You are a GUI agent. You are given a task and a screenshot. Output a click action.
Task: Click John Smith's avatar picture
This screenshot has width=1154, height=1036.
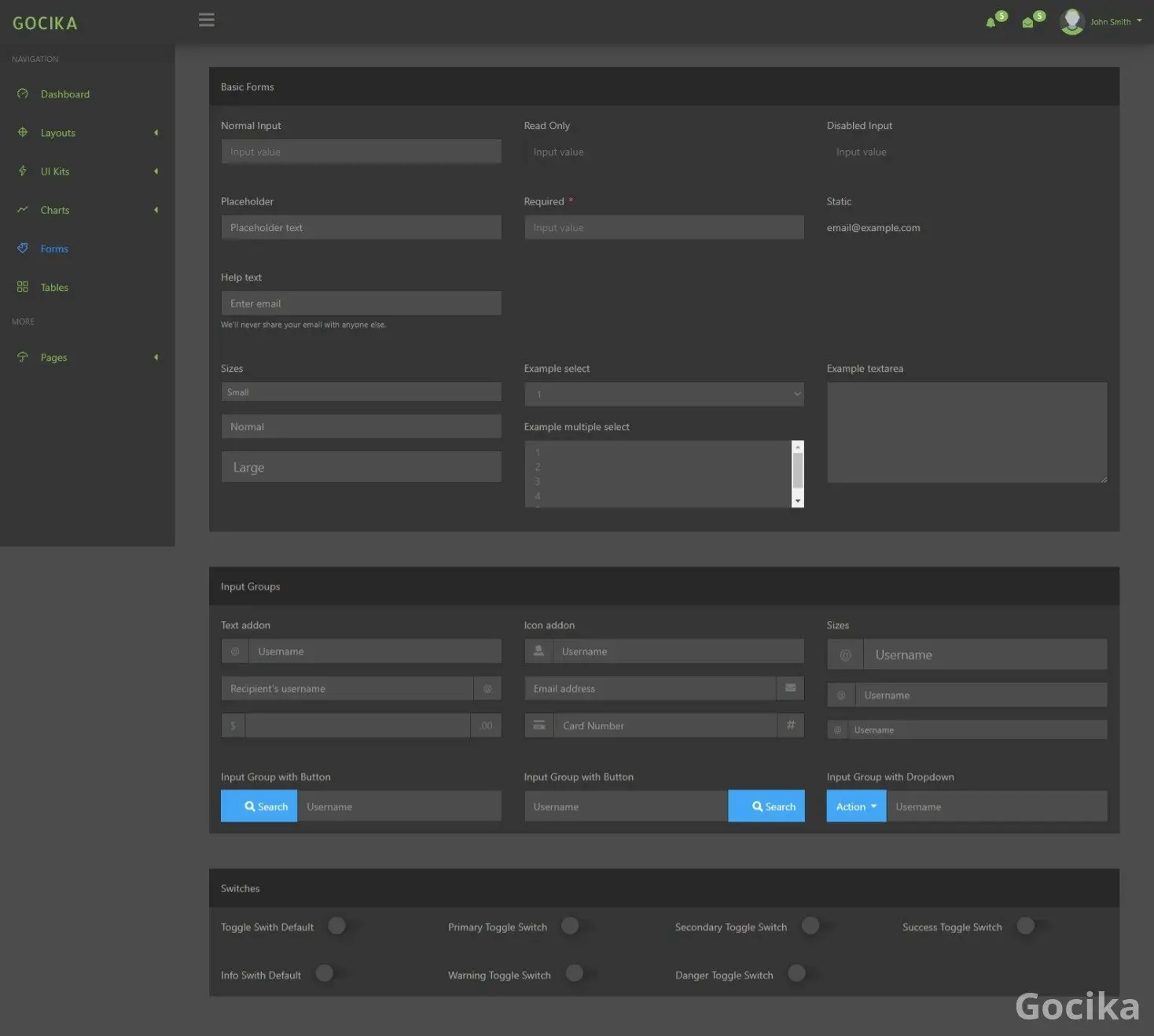pos(1071,21)
